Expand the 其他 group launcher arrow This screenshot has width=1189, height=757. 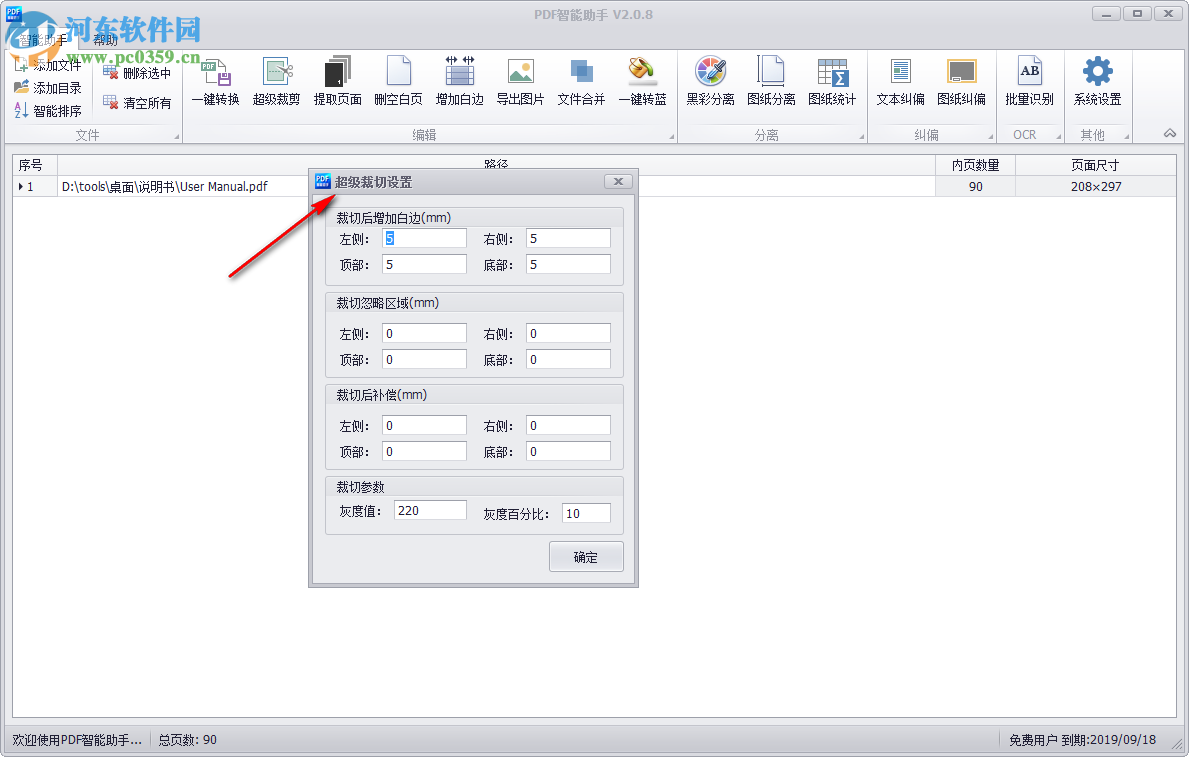(1127, 137)
